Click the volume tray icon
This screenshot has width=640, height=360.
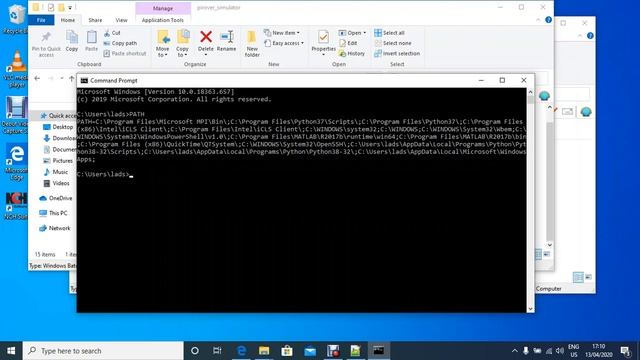(560, 351)
